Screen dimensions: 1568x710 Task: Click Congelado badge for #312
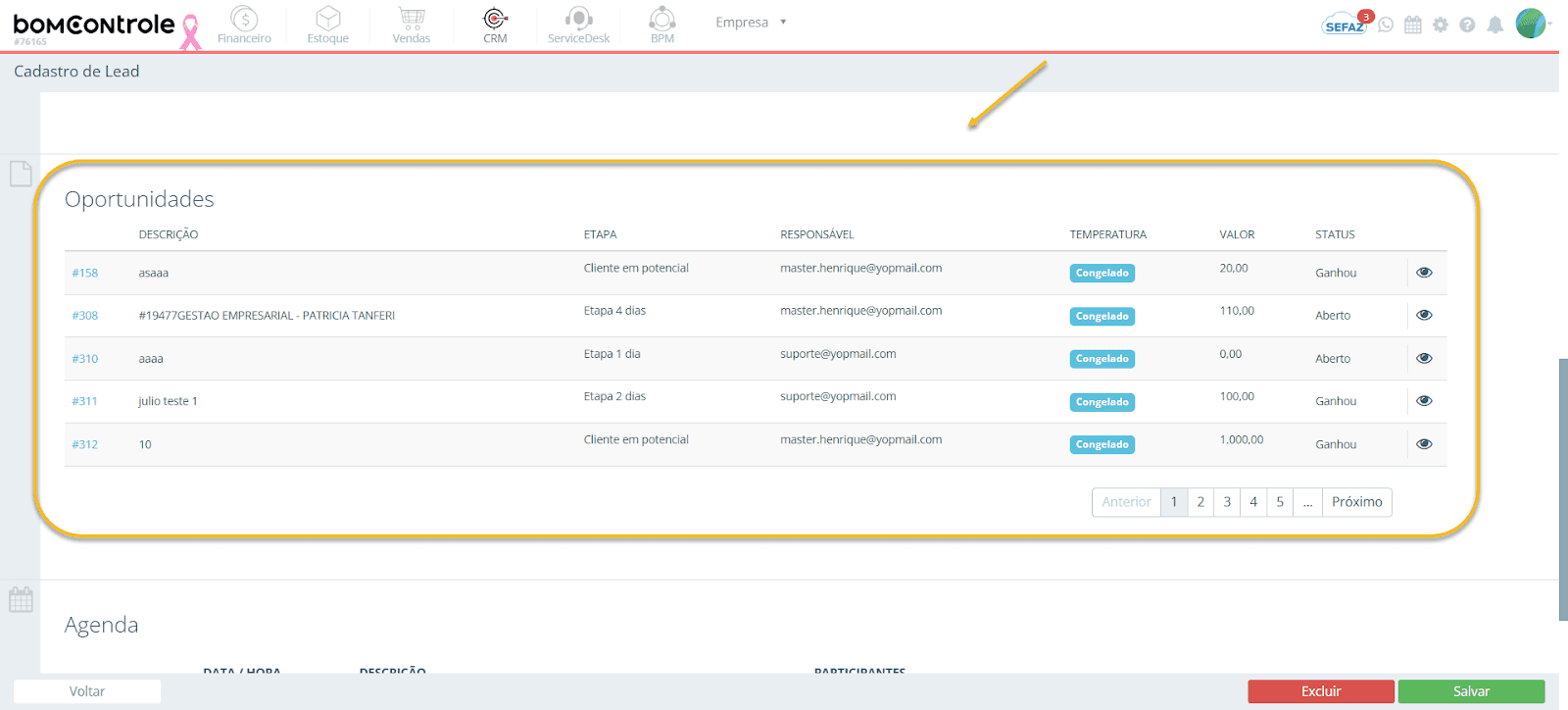[x=1102, y=444]
